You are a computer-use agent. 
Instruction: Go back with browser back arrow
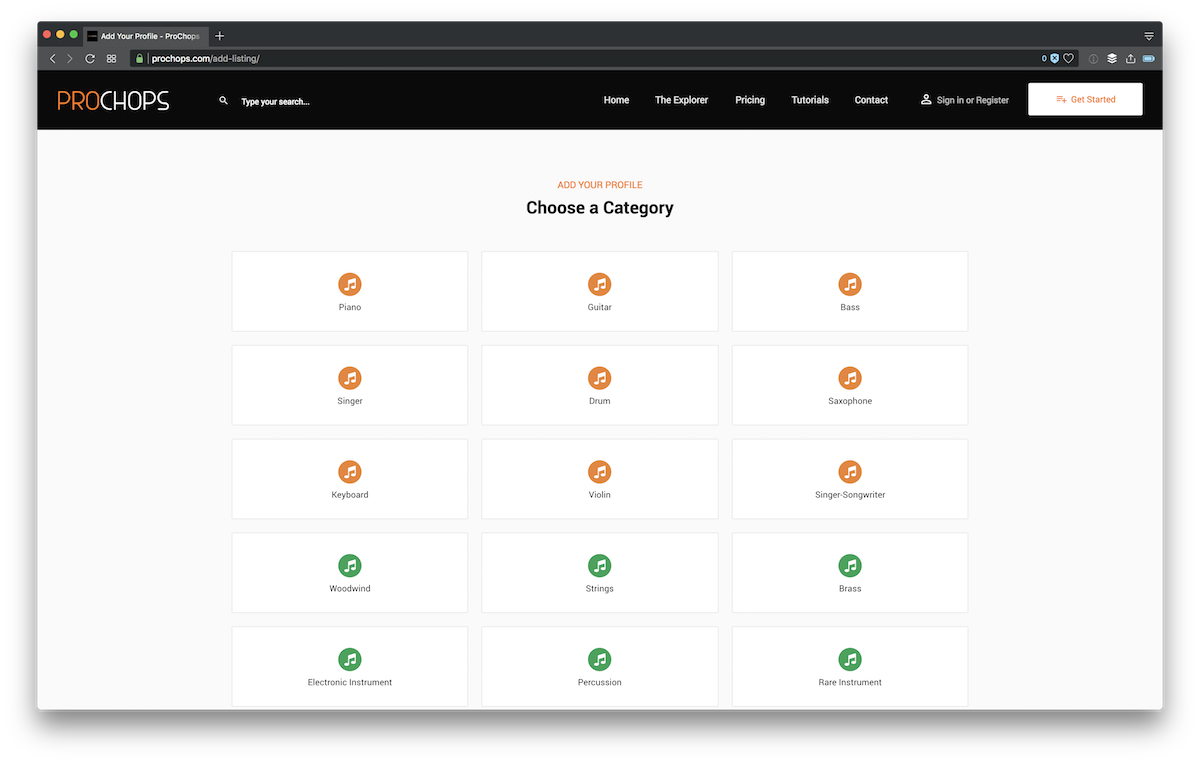tap(53, 59)
